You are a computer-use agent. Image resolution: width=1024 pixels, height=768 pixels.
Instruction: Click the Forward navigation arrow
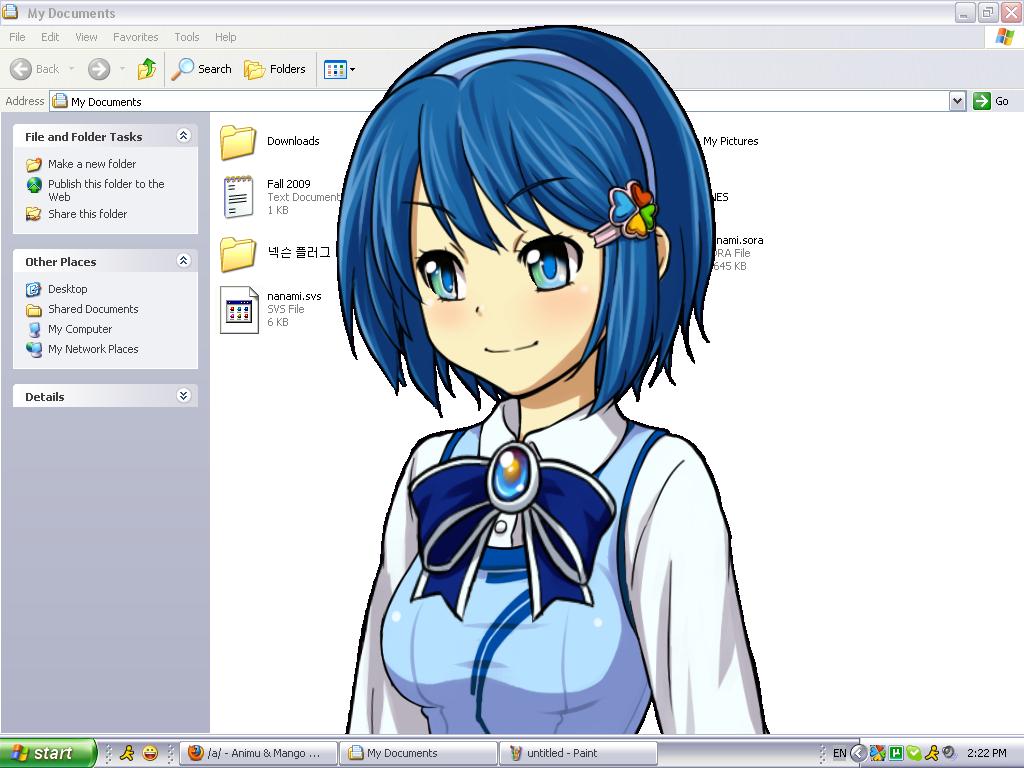(x=99, y=69)
